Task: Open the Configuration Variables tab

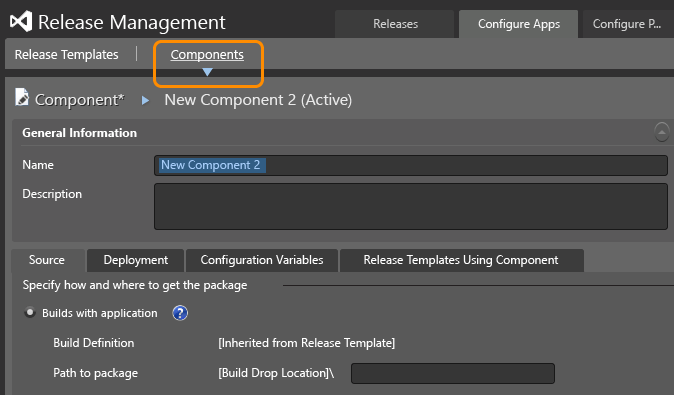Action: tap(262, 260)
